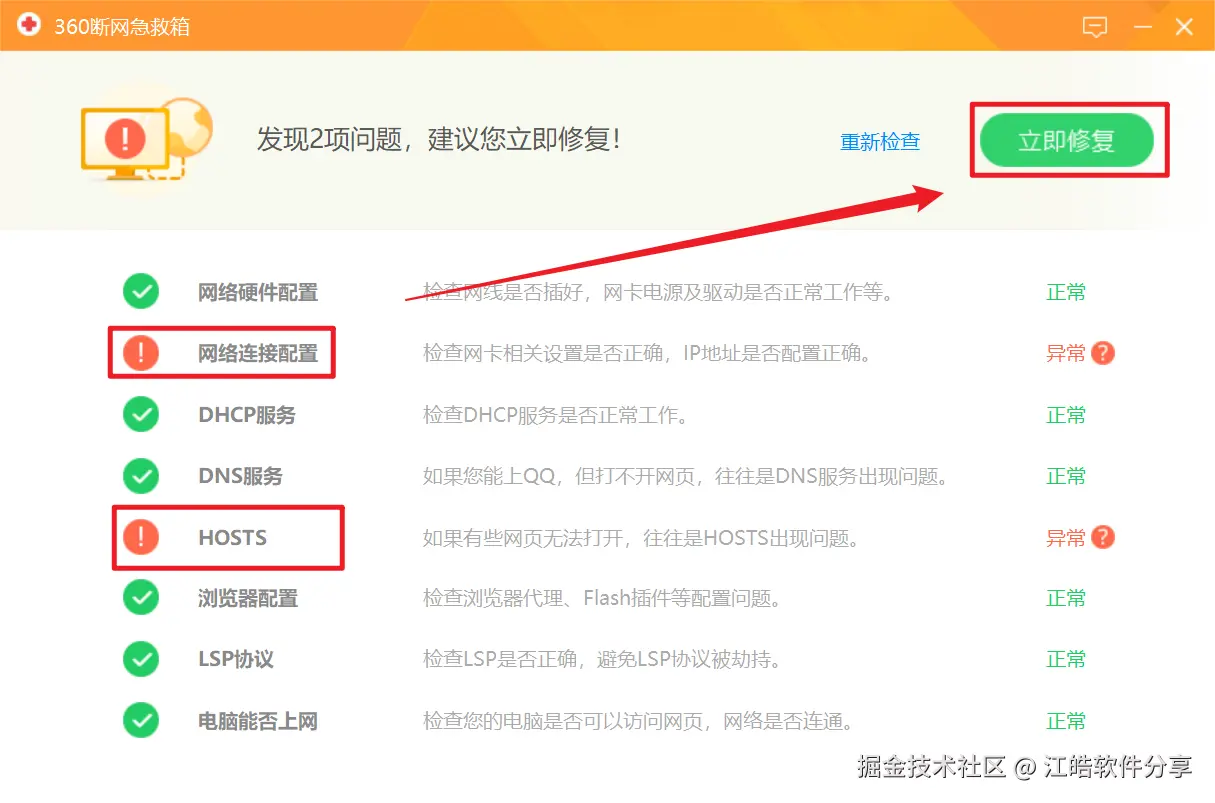Click the 正常 status for LSP协议

click(x=1066, y=659)
